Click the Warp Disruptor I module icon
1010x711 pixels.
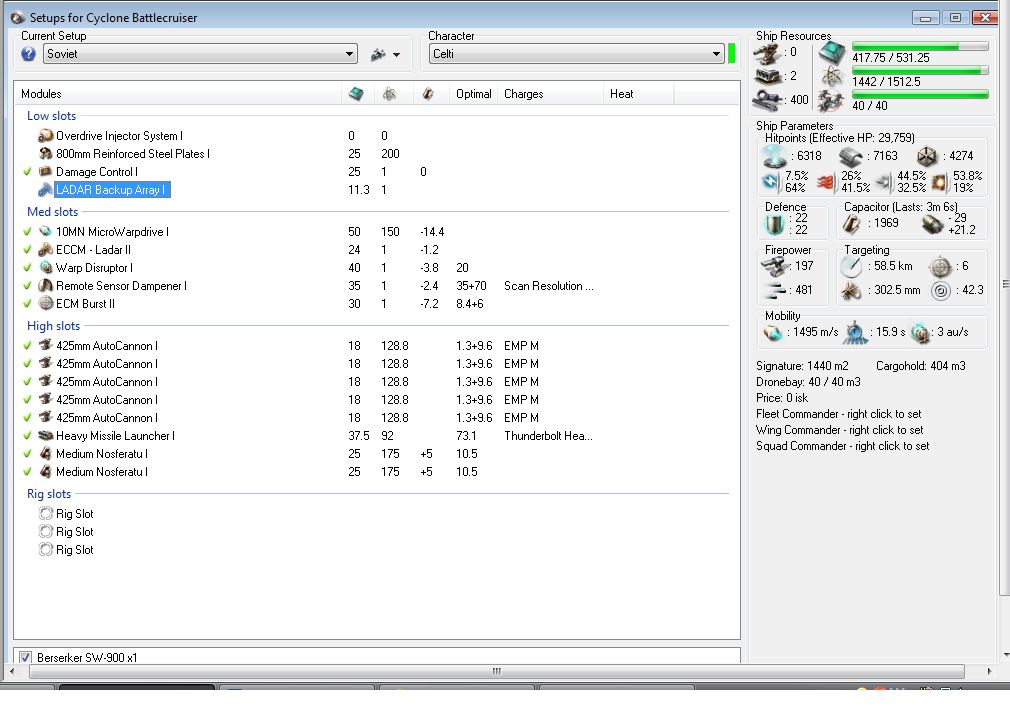tap(46, 268)
